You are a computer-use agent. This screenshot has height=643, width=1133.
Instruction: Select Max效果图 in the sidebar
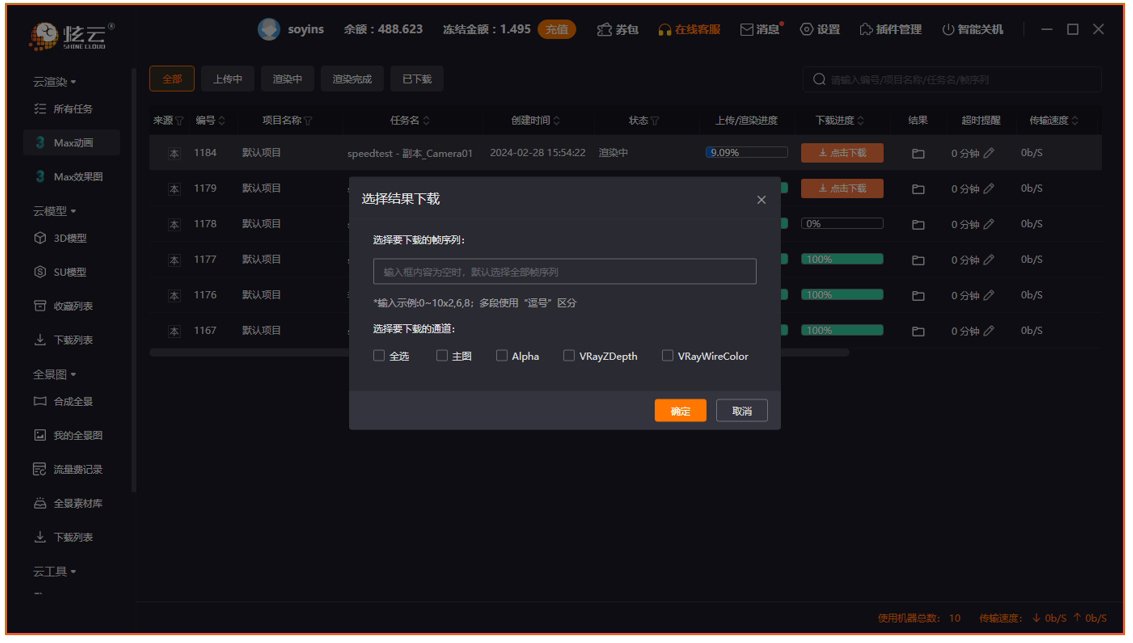[77, 177]
